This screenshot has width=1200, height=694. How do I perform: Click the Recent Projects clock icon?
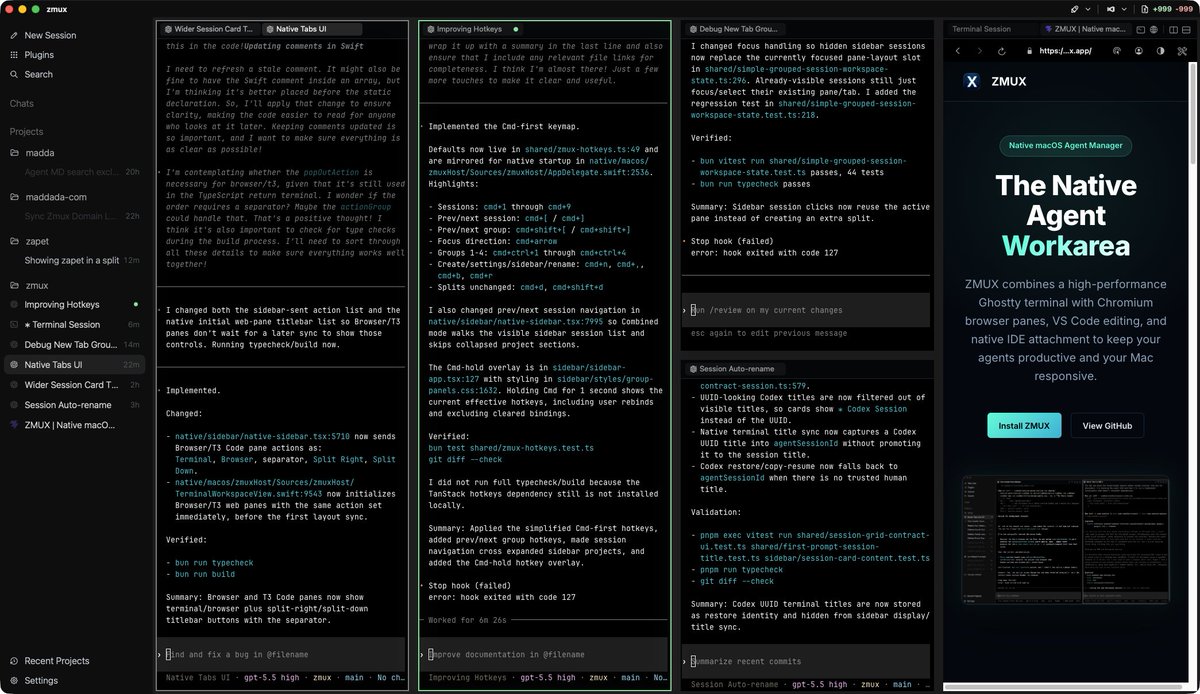point(14,661)
